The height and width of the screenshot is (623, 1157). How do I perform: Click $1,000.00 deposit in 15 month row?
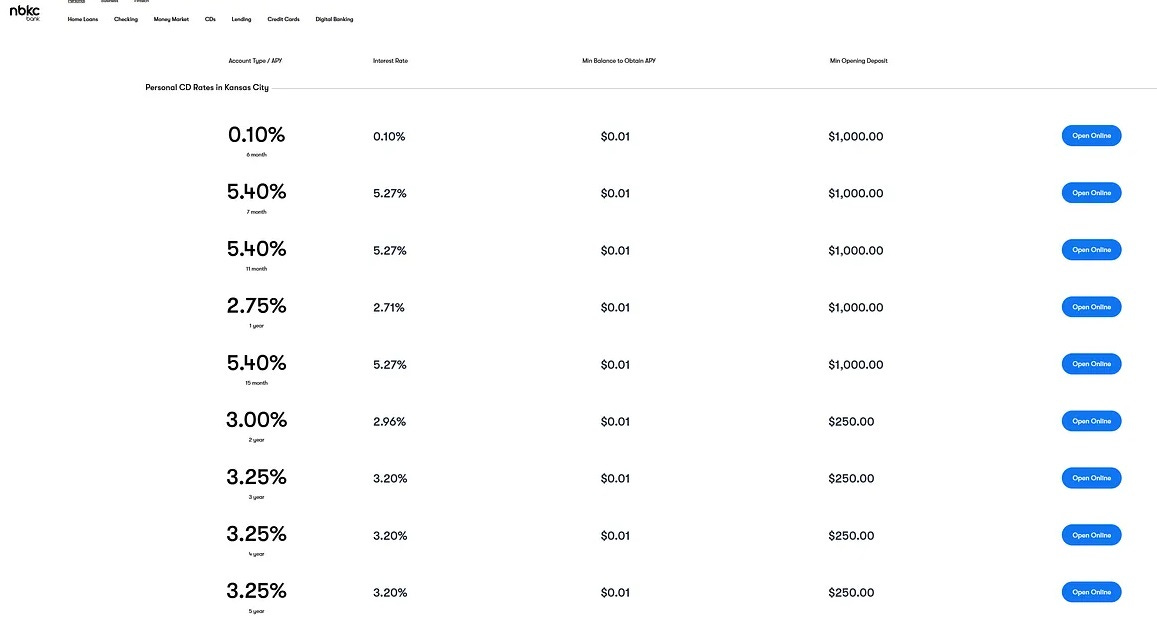856,365
